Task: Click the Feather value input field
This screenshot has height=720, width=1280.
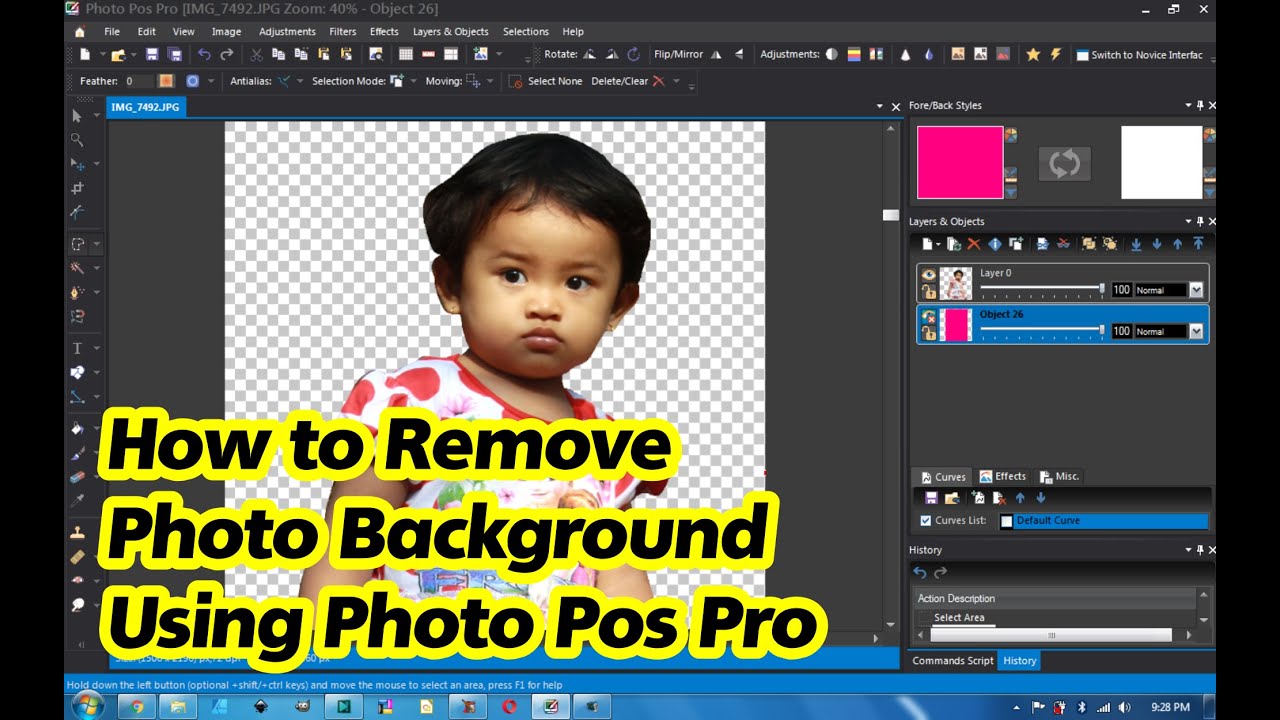Action: click(138, 81)
